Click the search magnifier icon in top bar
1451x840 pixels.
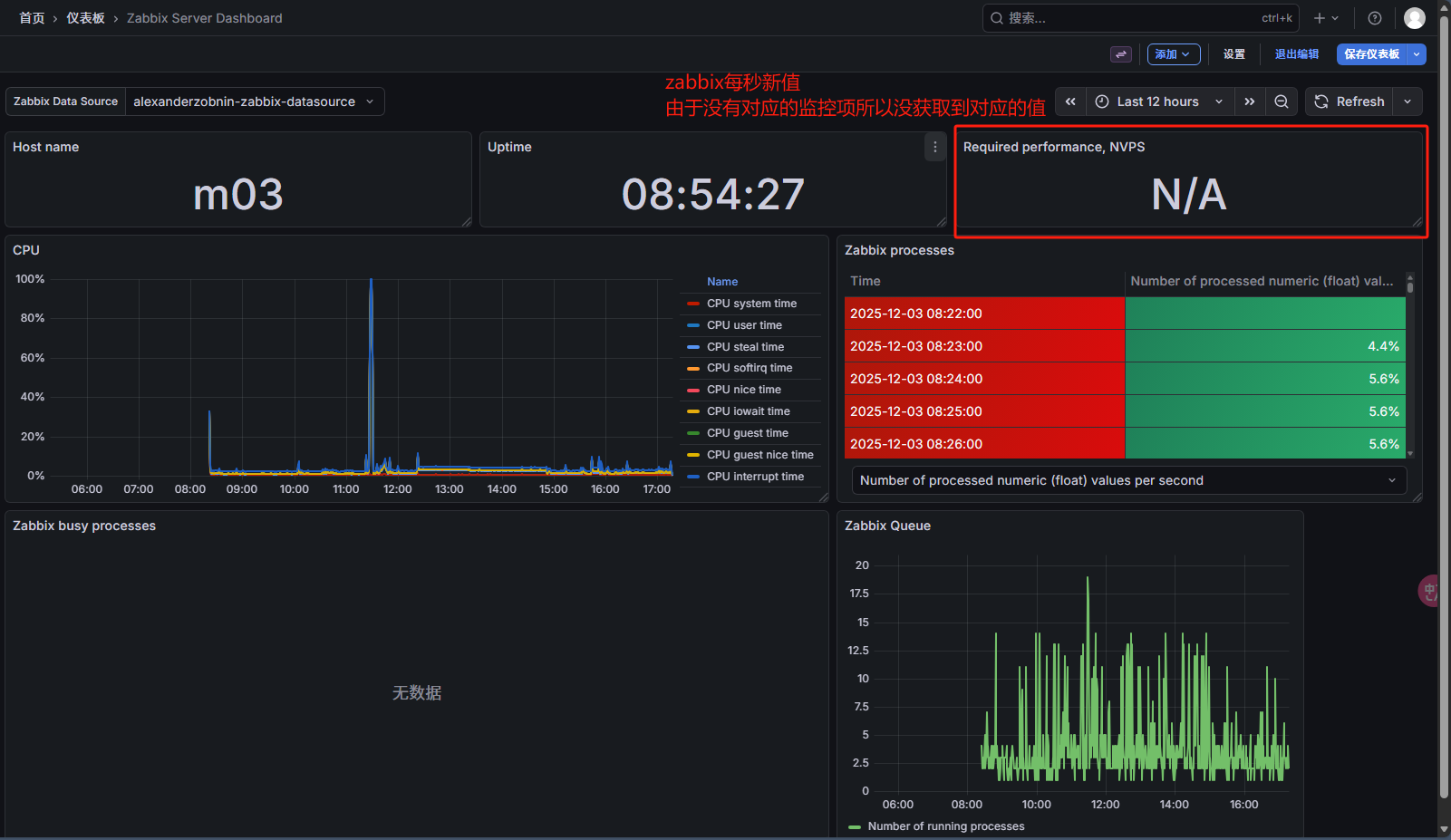point(997,18)
